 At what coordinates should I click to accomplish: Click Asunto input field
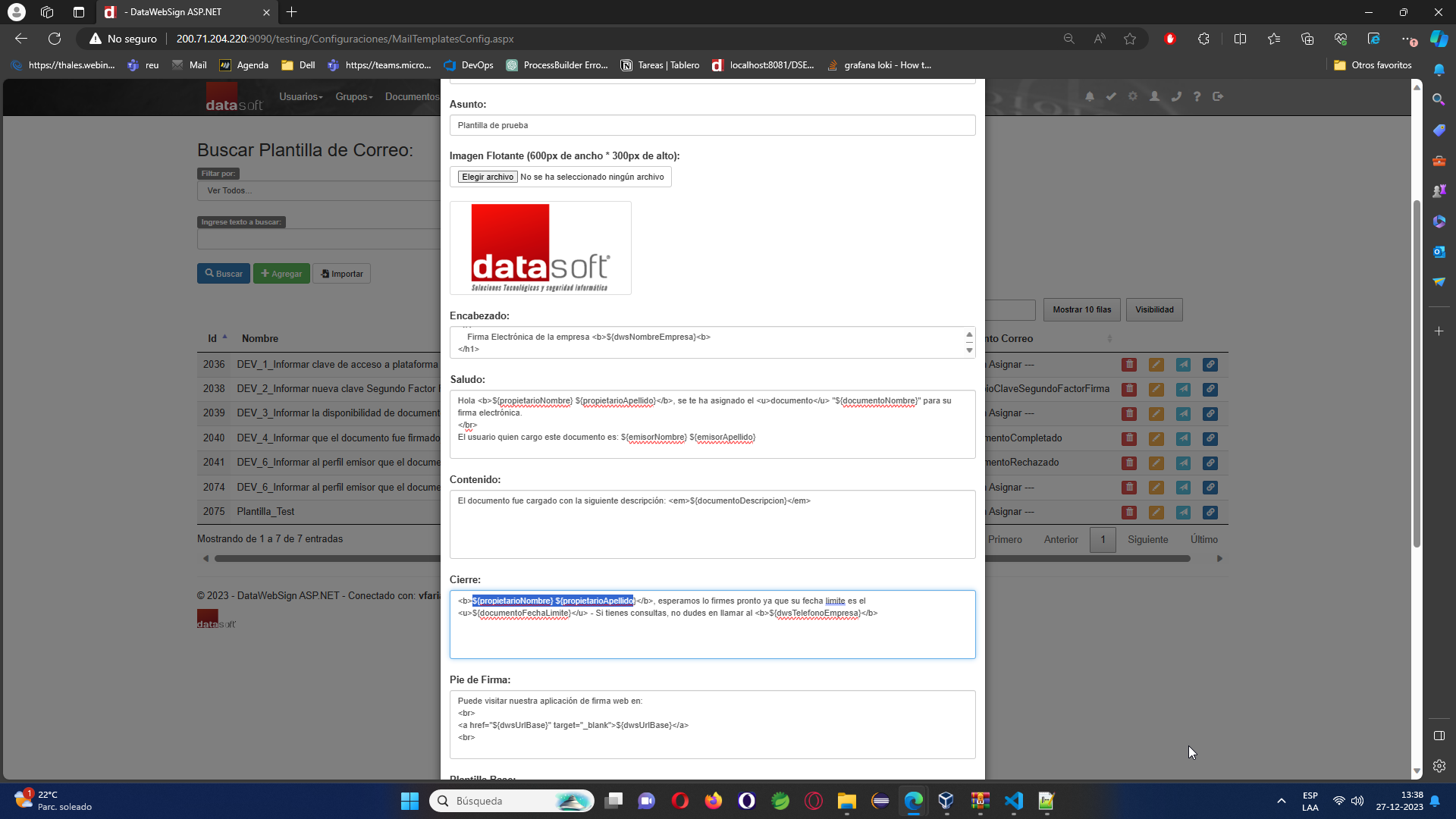click(712, 125)
